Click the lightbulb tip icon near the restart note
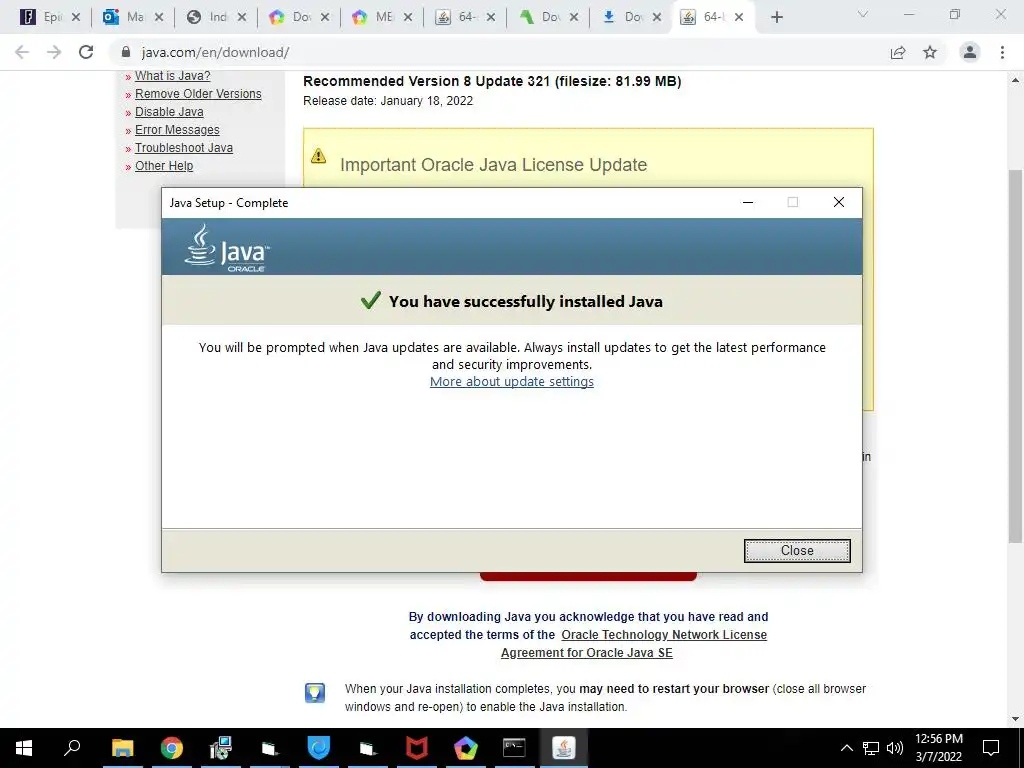 pos(315,693)
